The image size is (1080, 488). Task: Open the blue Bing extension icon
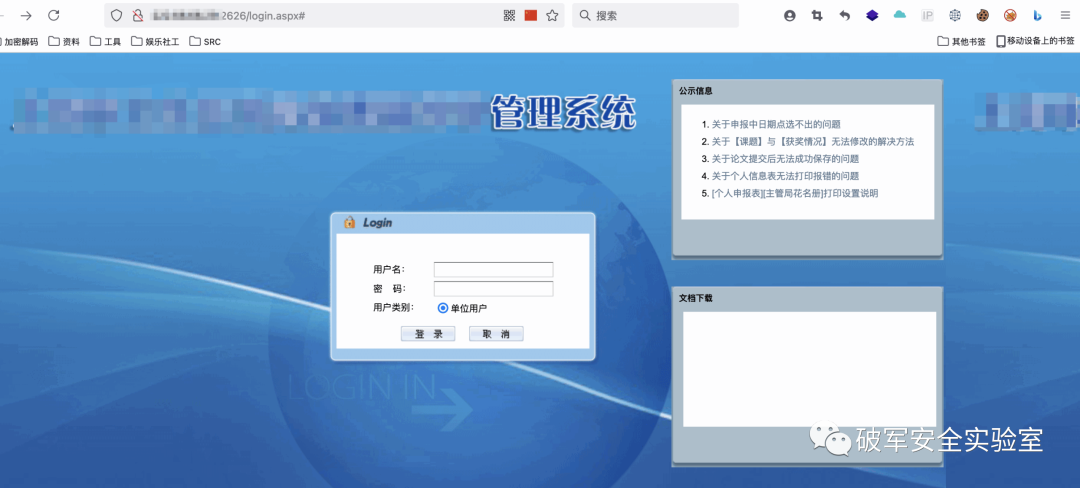coord(1037,16)
